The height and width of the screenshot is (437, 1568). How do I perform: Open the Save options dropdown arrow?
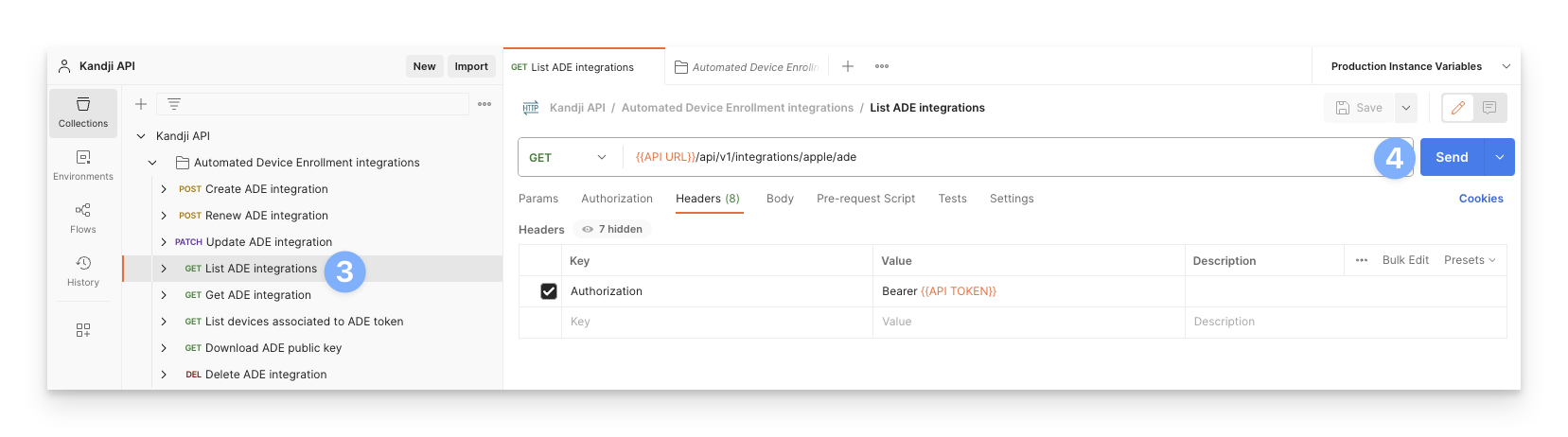(x=1406, y=108)
